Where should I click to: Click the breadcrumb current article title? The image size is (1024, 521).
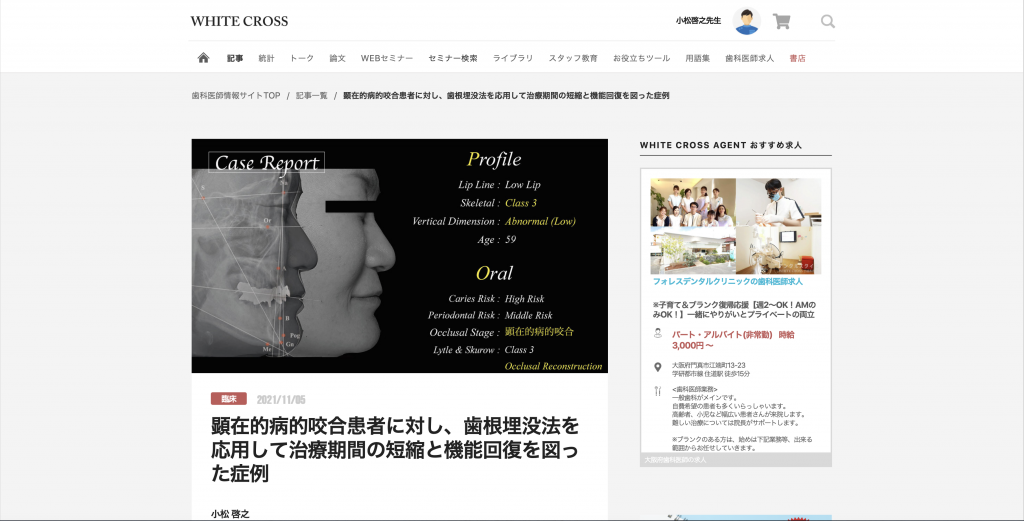click(506, 95)
